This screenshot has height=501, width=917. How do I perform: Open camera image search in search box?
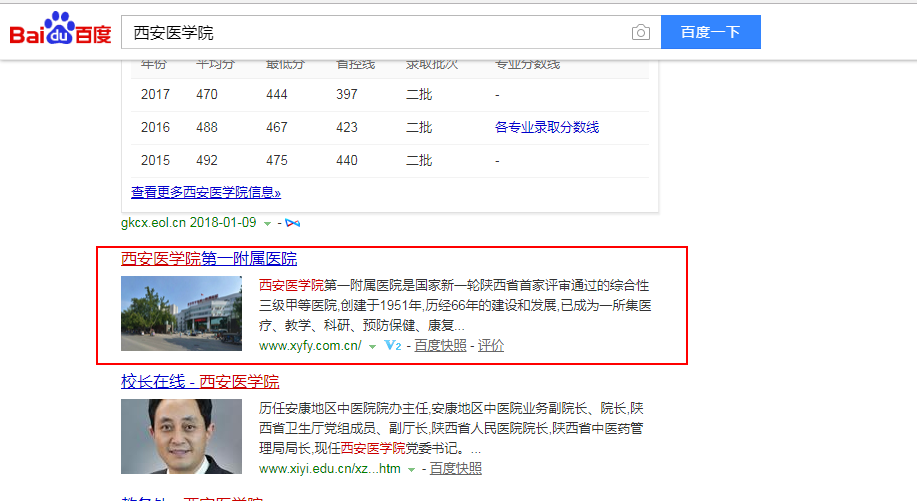pos(641,33)
